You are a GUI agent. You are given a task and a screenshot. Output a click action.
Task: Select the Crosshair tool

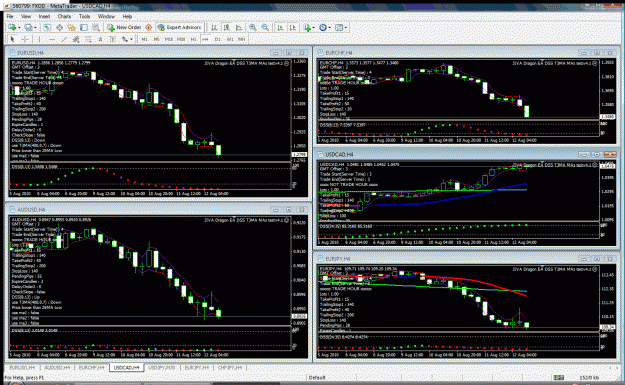point(25,39)
